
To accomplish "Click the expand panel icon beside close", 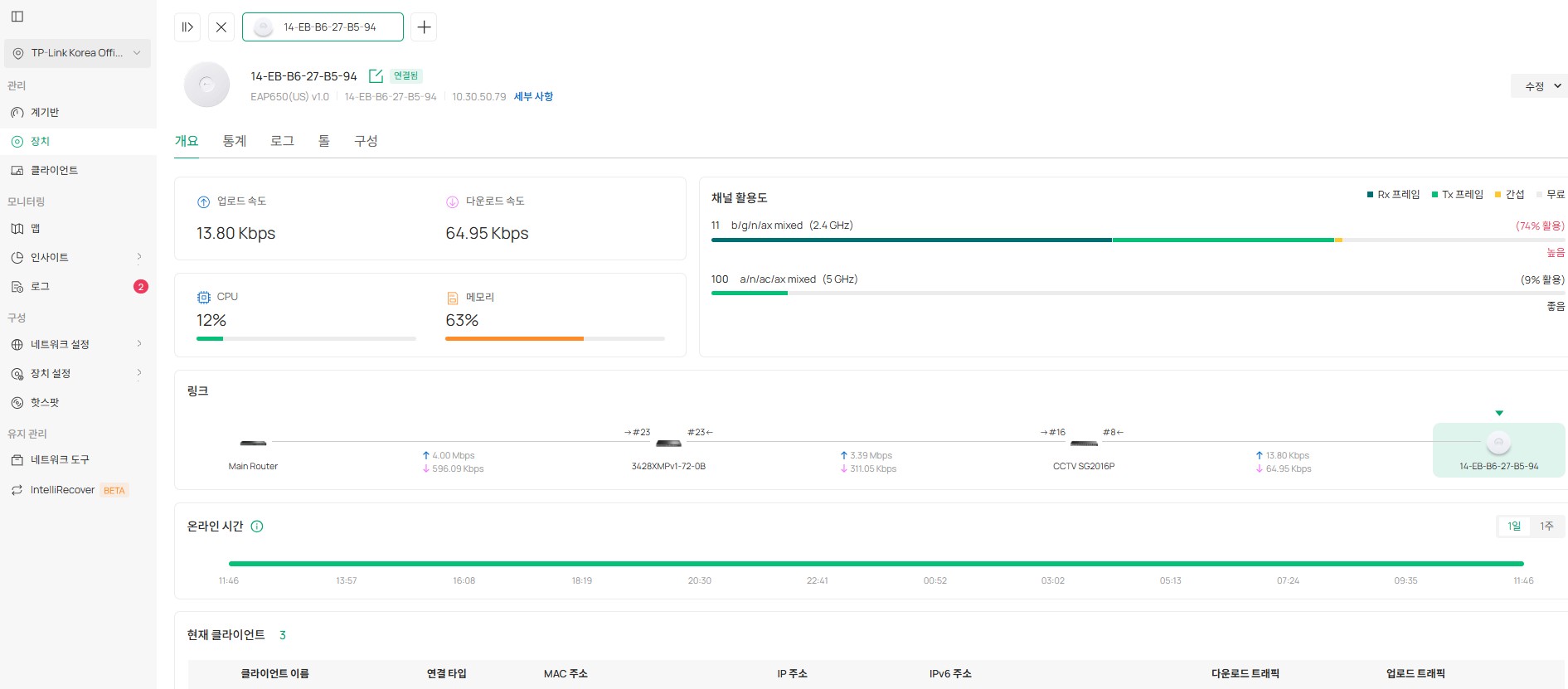I will click(x=187, y=27).
